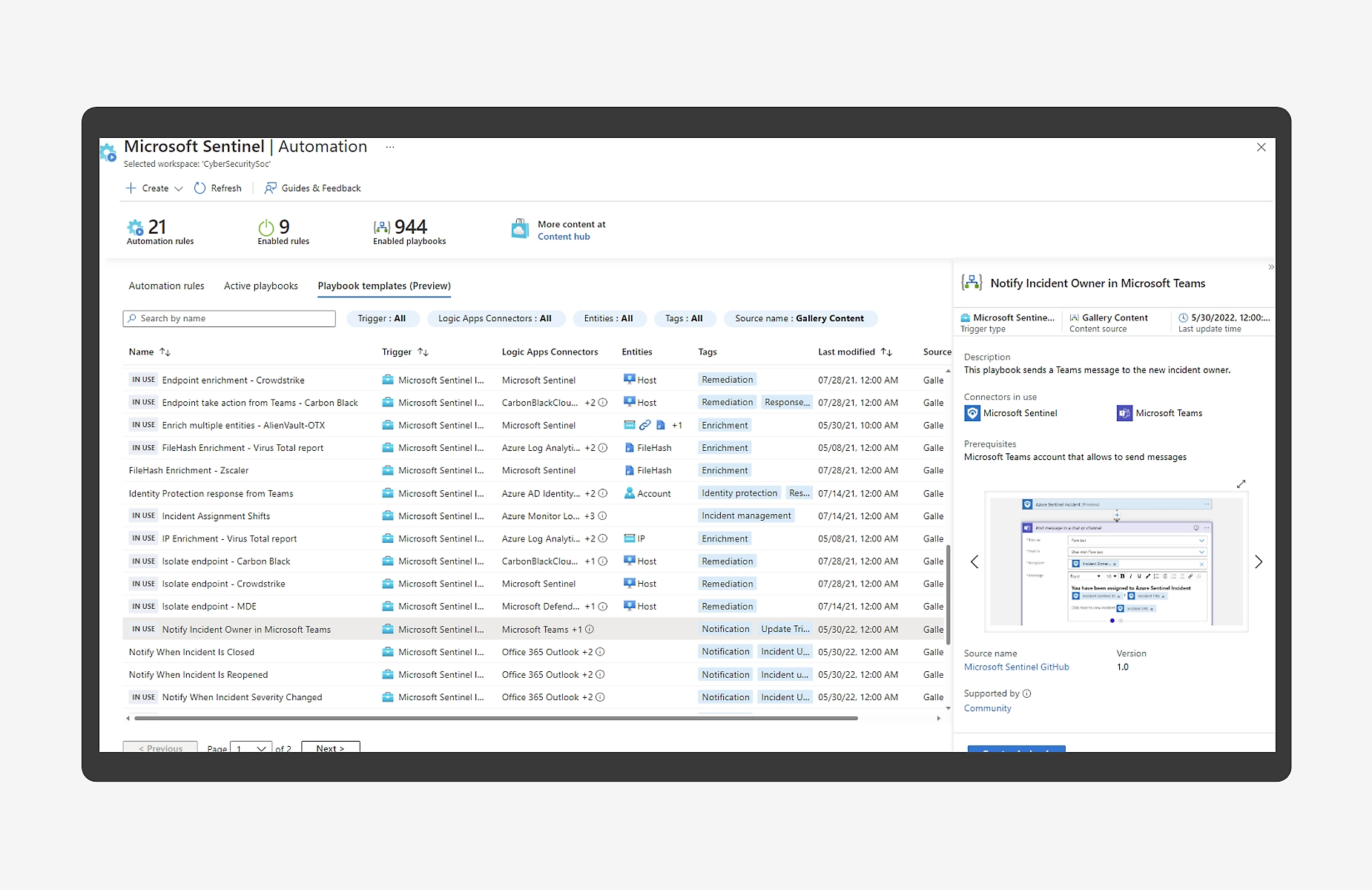Click info icon beside Supported by
Viewport: 1372px width, 890px height.
pos(1027,694)
